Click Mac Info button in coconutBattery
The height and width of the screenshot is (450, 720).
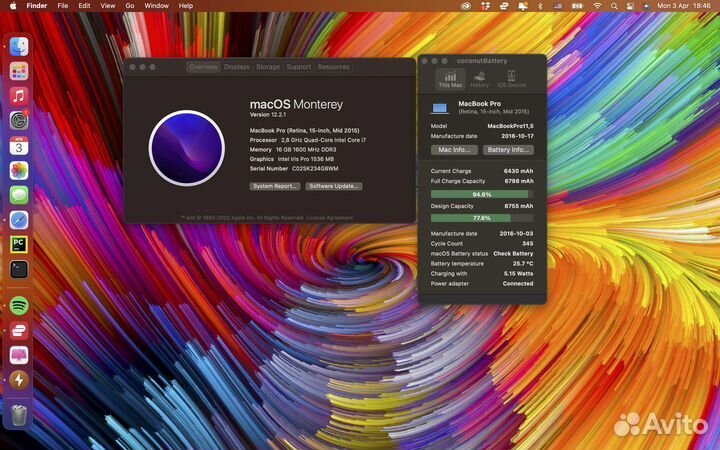coord(454,150)
